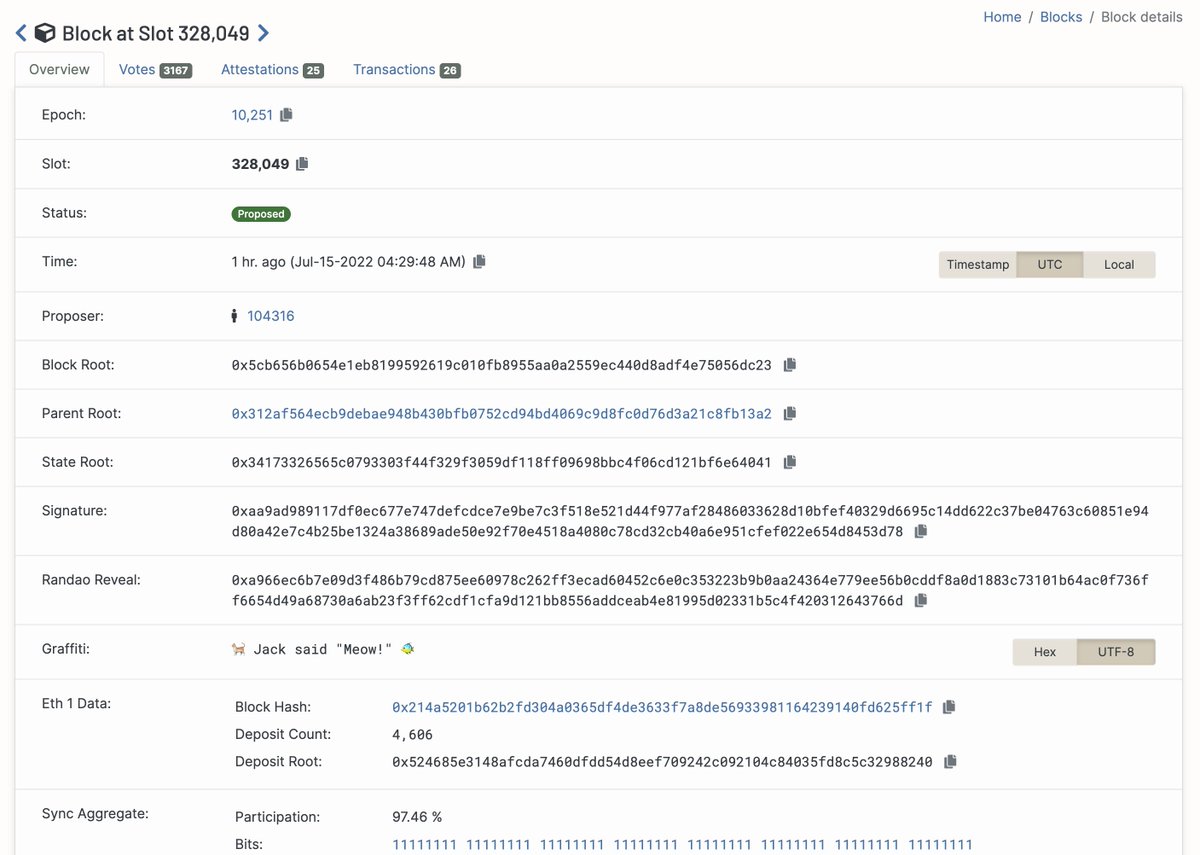Click the participation value 97.46 %
The image size is (1200, 855).
417,817
